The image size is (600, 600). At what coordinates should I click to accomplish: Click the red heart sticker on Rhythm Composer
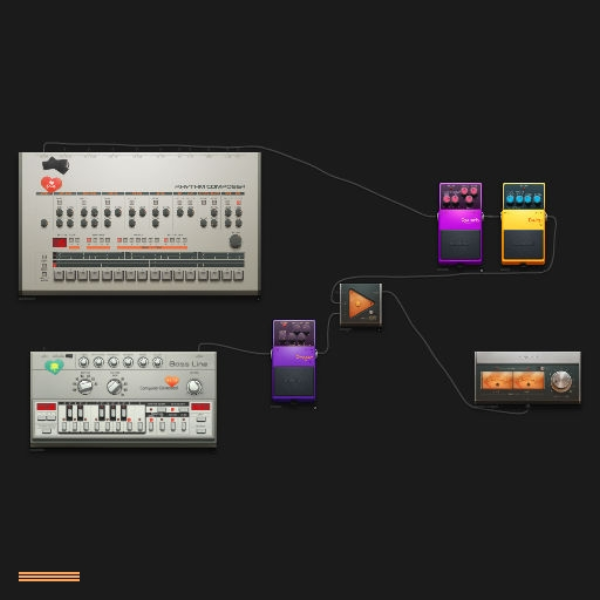click(51, 184)
